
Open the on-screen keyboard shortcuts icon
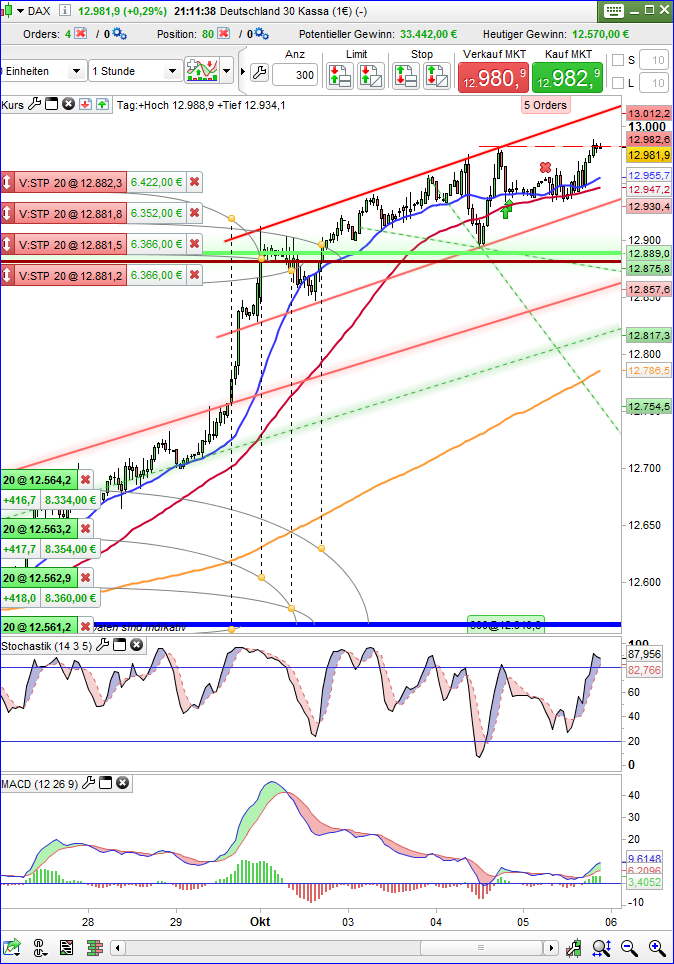[614, 10]
